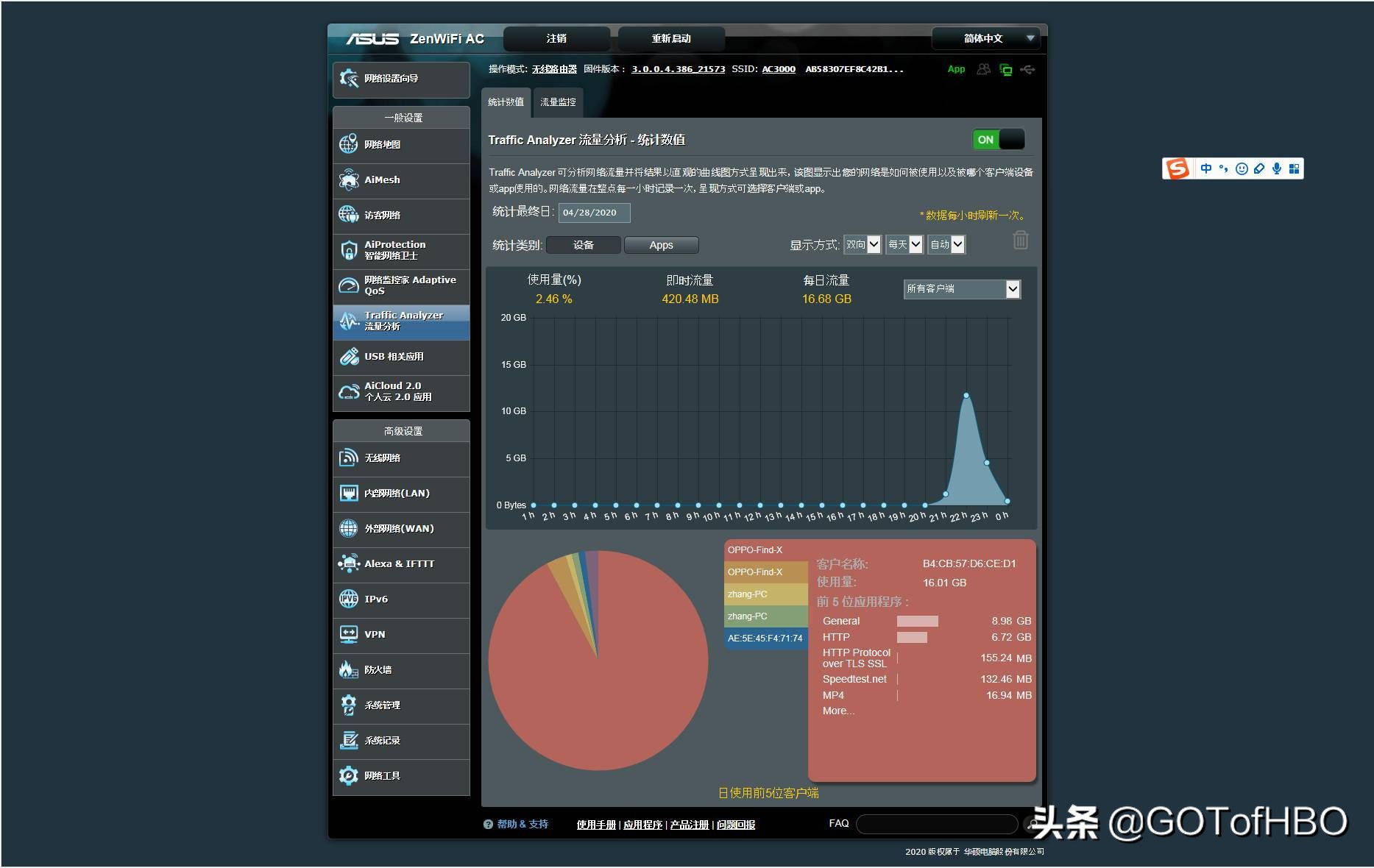Screen dimensions: 1374x868
Task: Switch to the 流量监控 tab
Action: tap(558, 102)
